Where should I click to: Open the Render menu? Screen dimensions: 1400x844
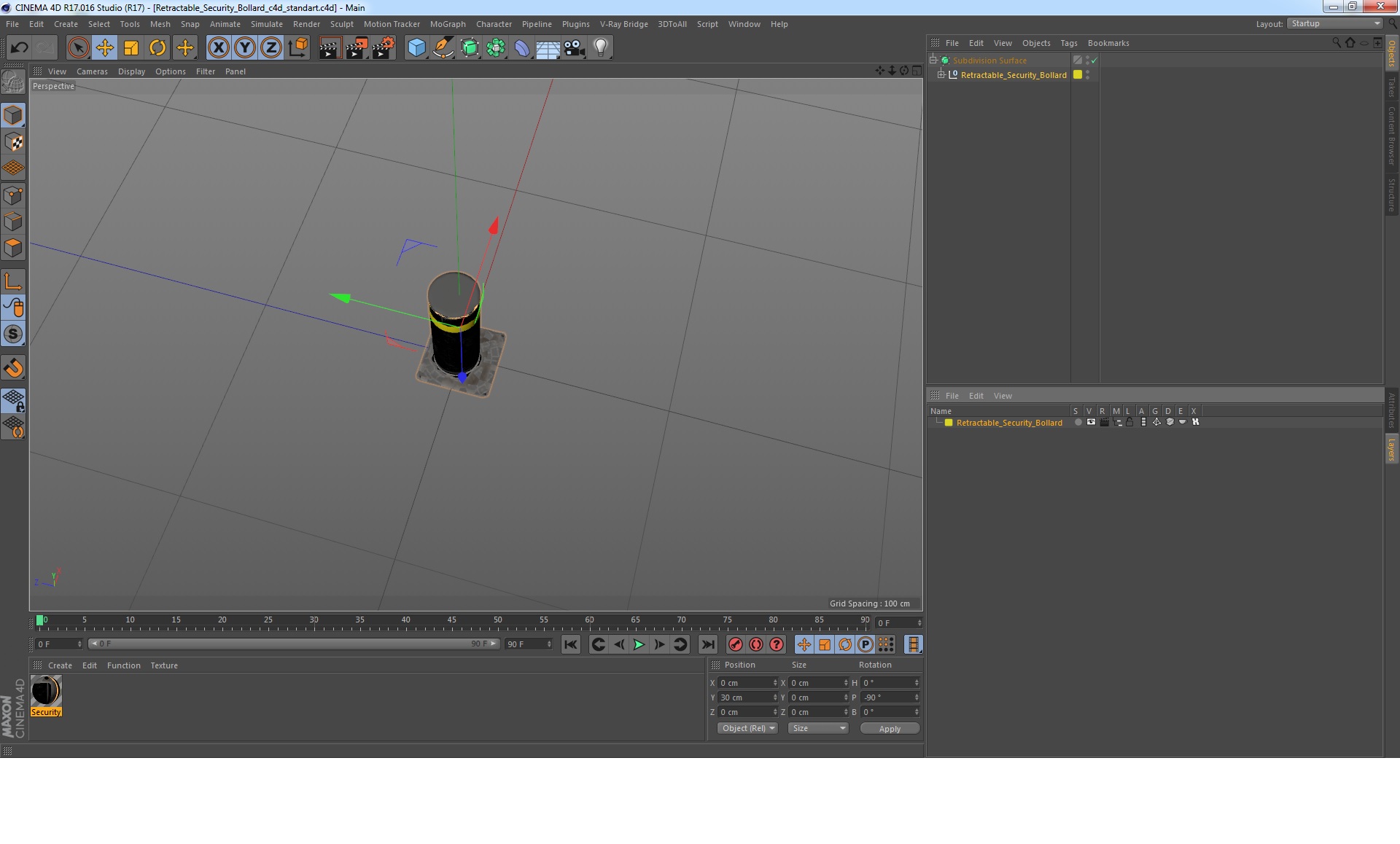click(306, 24)
